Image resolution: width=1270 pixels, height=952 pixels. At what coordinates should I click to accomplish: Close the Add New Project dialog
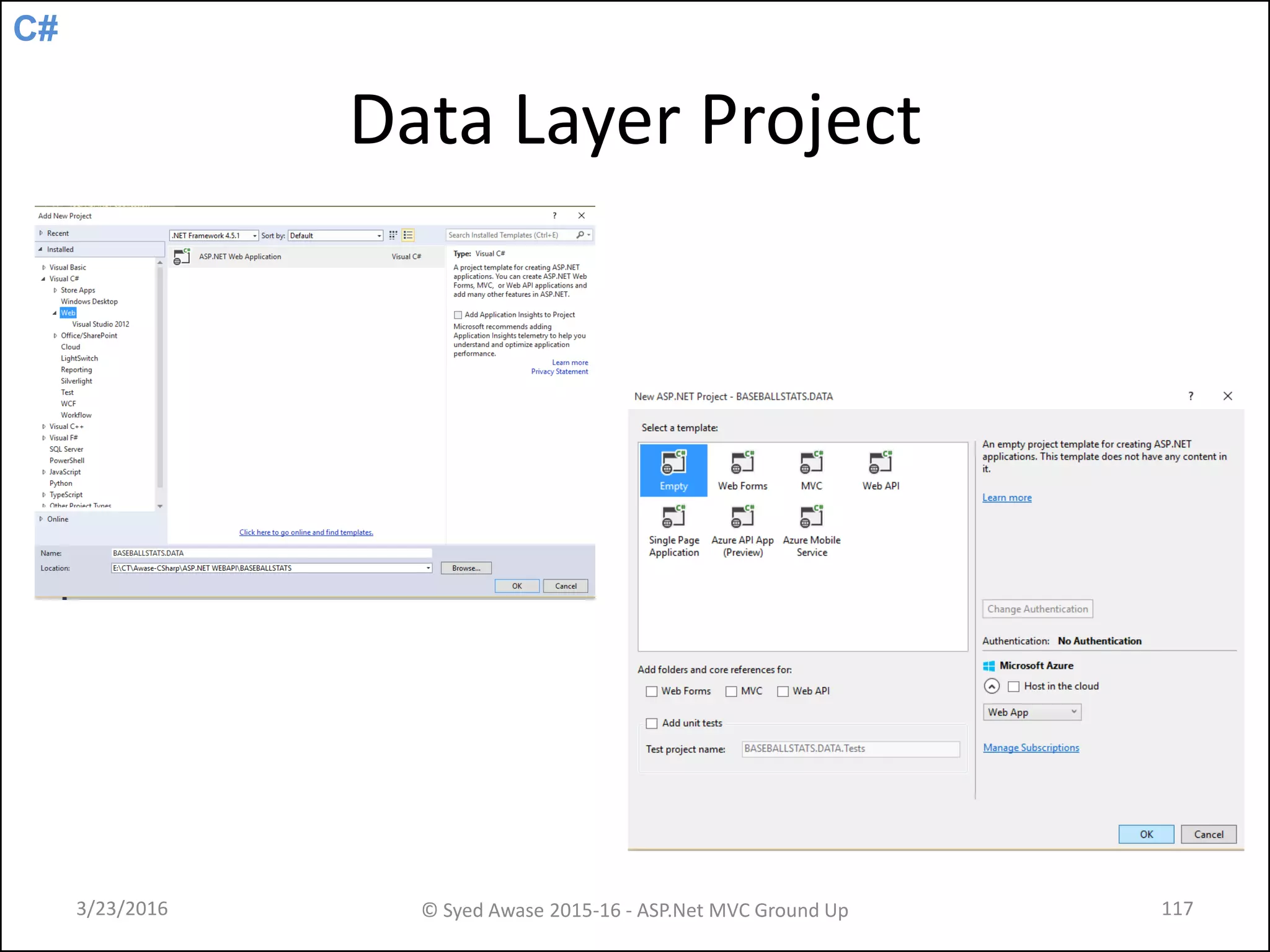[582, 216]
